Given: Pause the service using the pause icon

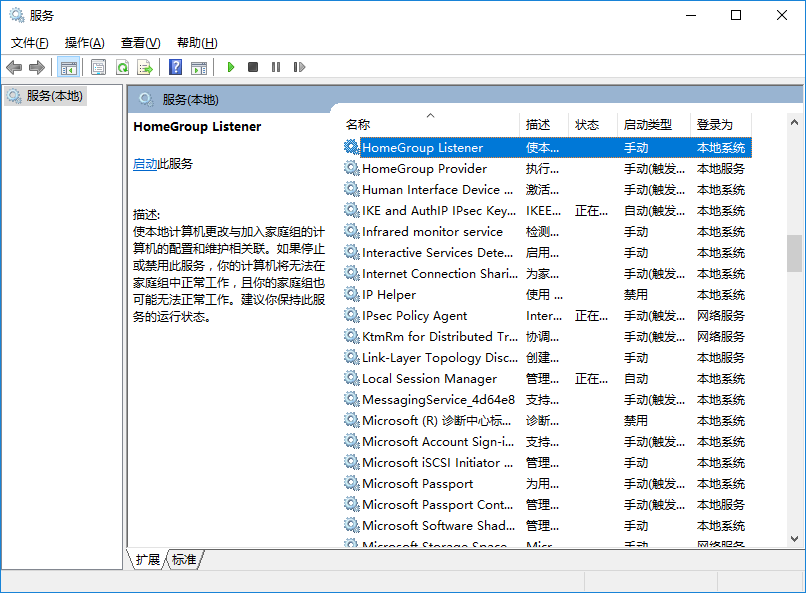Looking at the screenshot, I should click(276, 67).
